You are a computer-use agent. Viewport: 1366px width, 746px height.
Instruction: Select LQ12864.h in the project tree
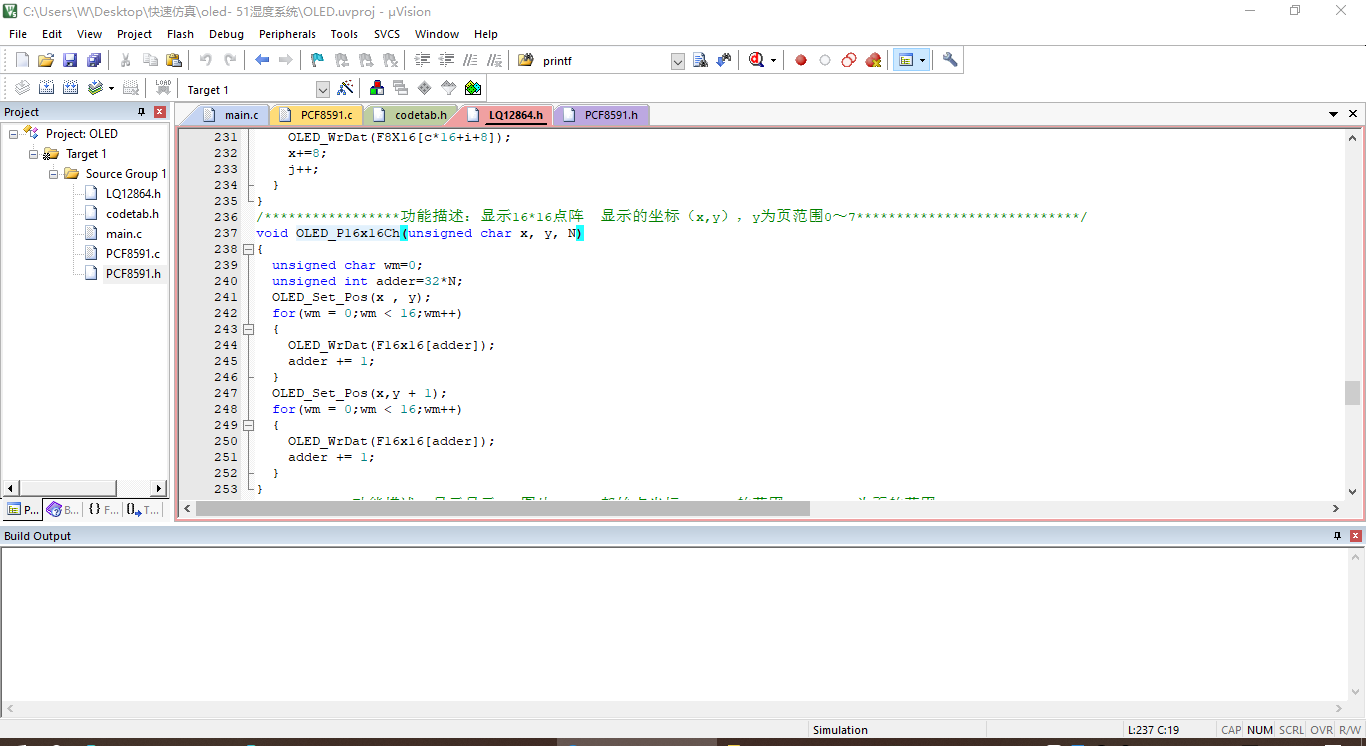132,194
